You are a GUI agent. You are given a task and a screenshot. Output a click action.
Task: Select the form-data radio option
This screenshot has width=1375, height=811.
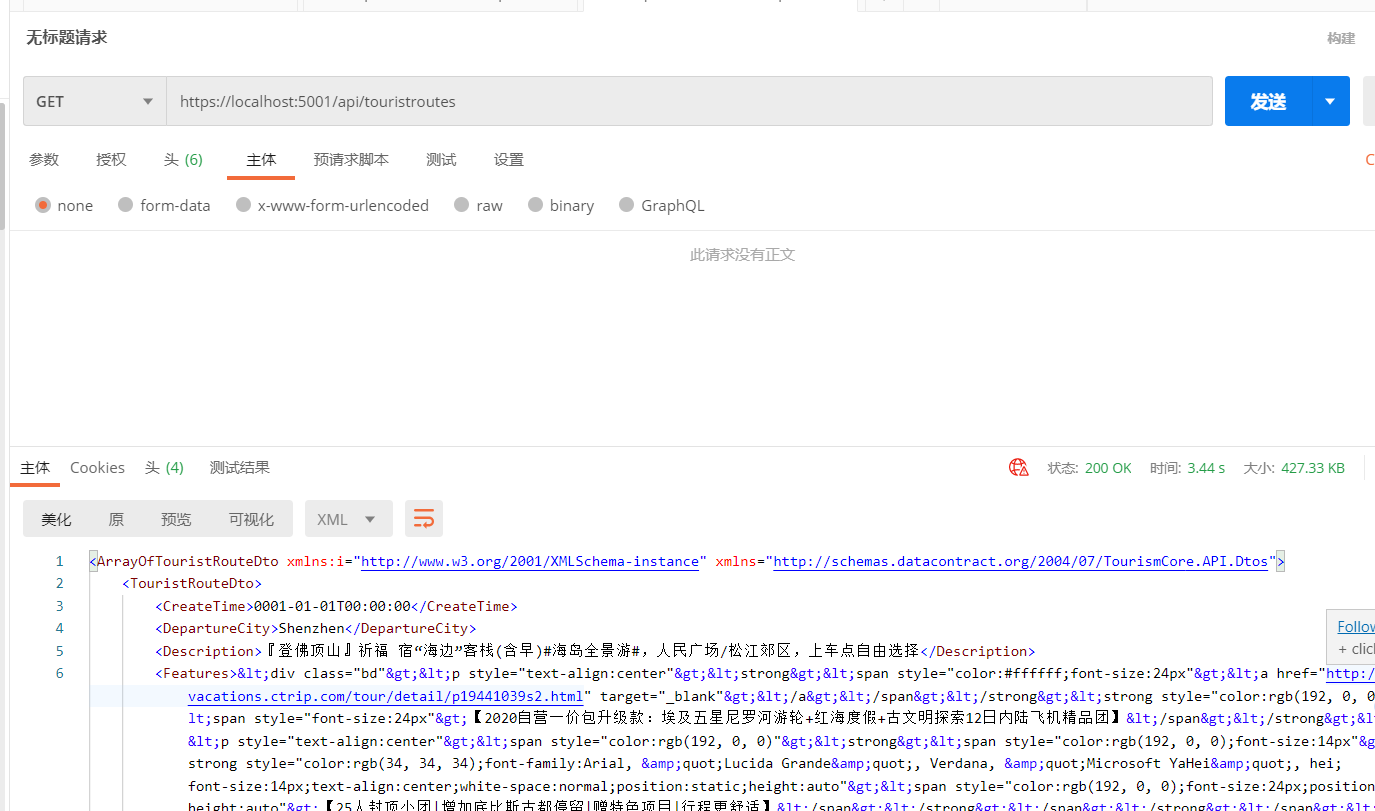[x=125, y=205]
